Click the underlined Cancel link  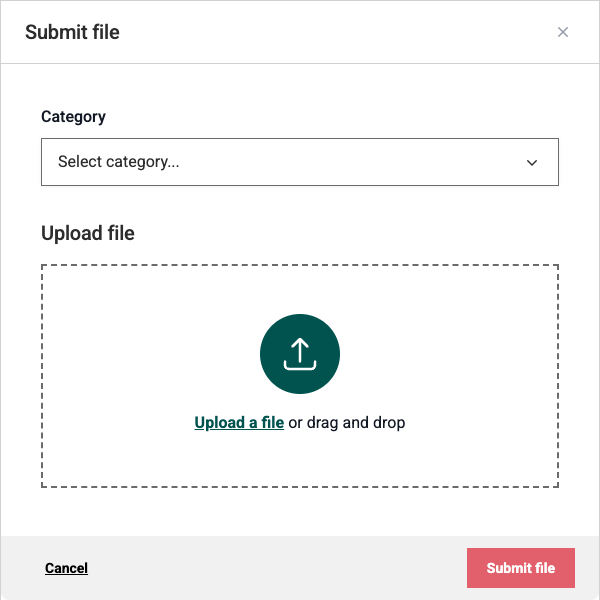(66, 568)
